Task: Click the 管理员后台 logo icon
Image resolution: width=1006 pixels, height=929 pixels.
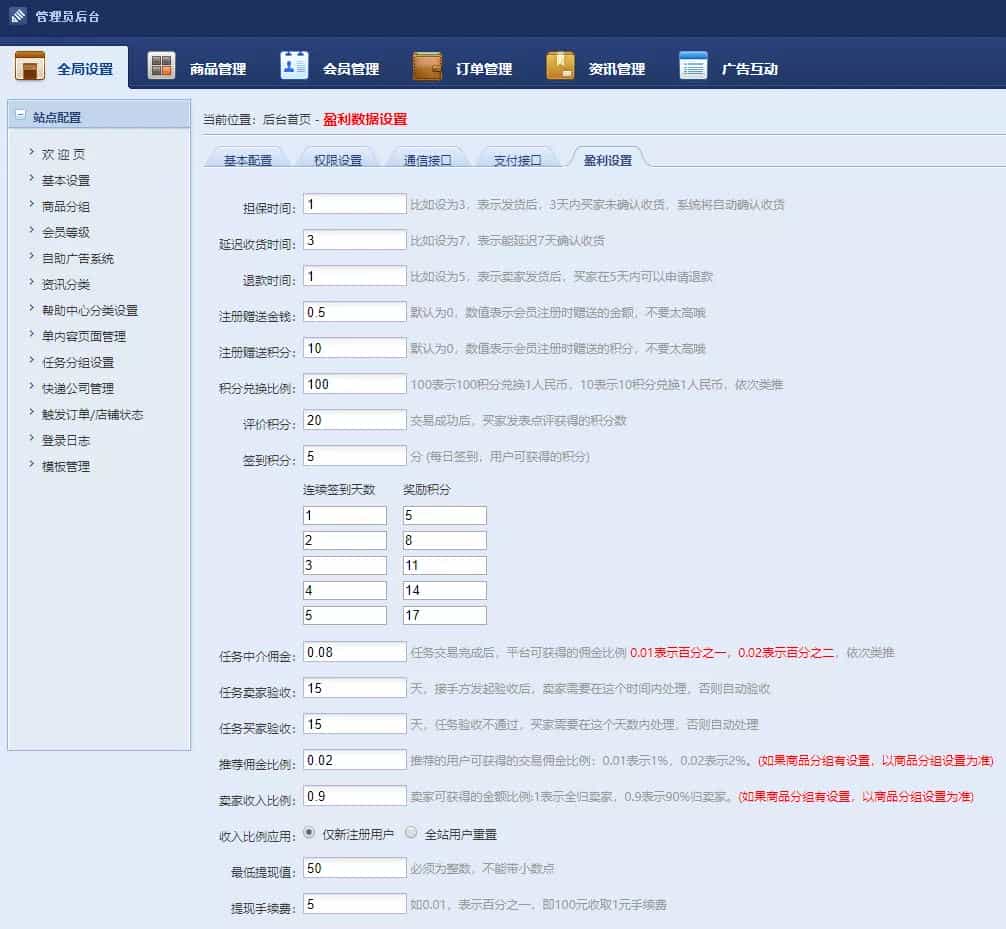Action: [16, 16]
